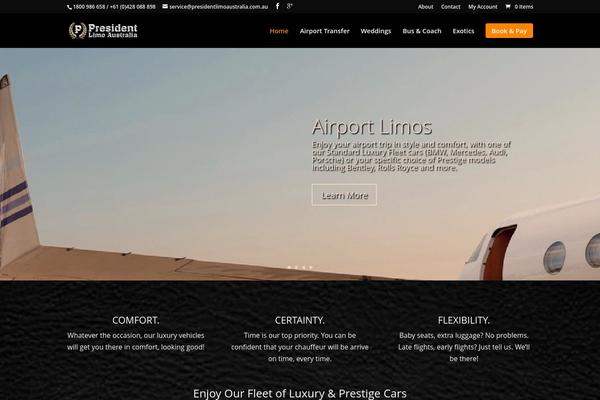Click the Learn More button
The image size is (600, 400).
click(x=344, y=195)
